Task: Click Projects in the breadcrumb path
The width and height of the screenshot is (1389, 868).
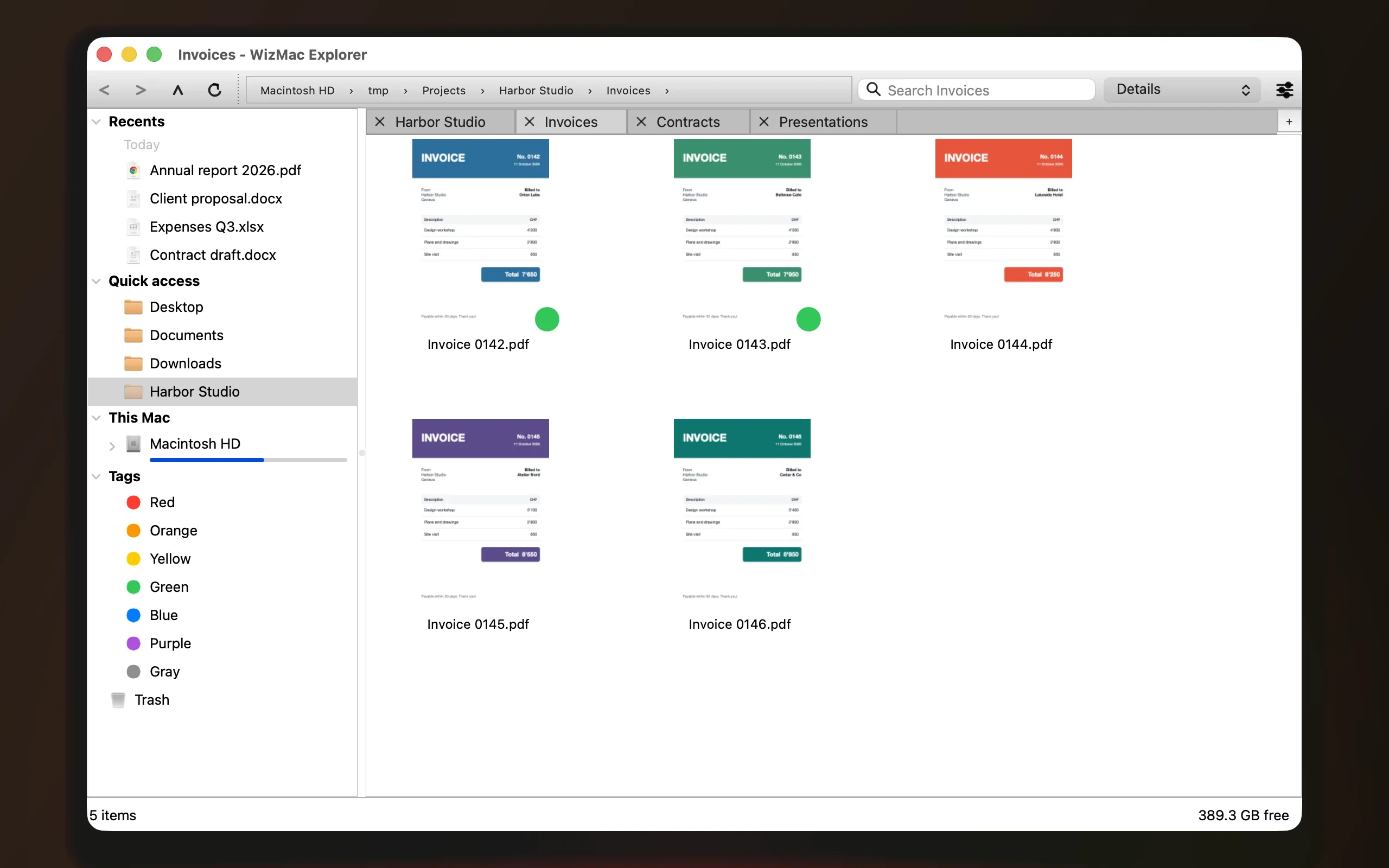Action: pos(444,91)
